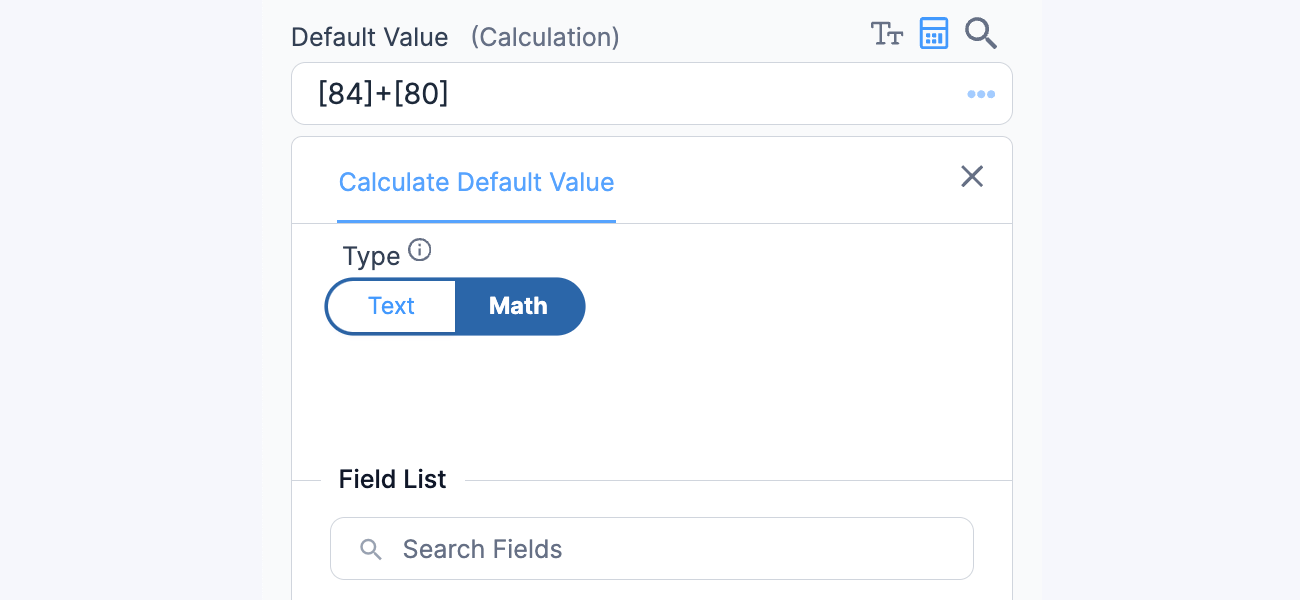
Task: Select the text type Tt icon
Action: click(887, 33)
